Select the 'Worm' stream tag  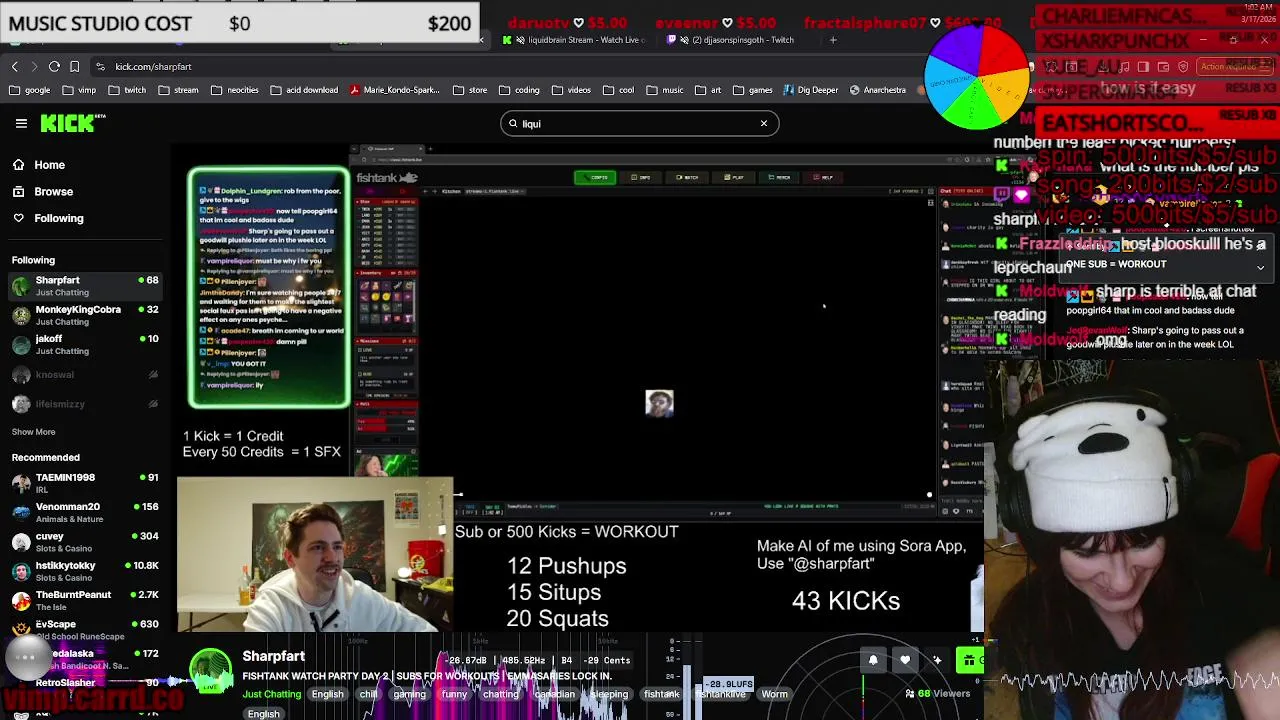pyautogui.click(x=774, y=694)
